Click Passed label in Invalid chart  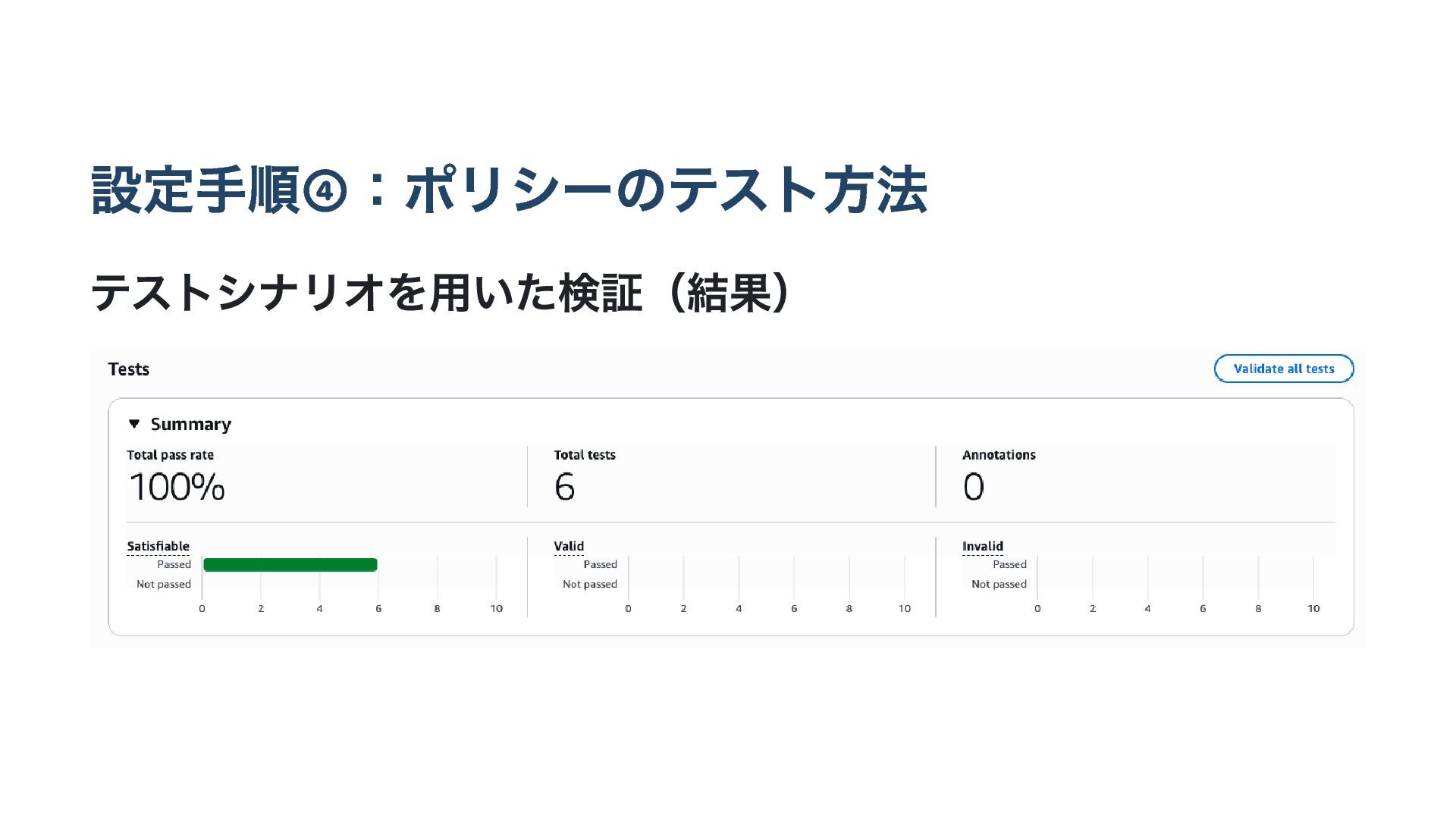point(1009,564)
